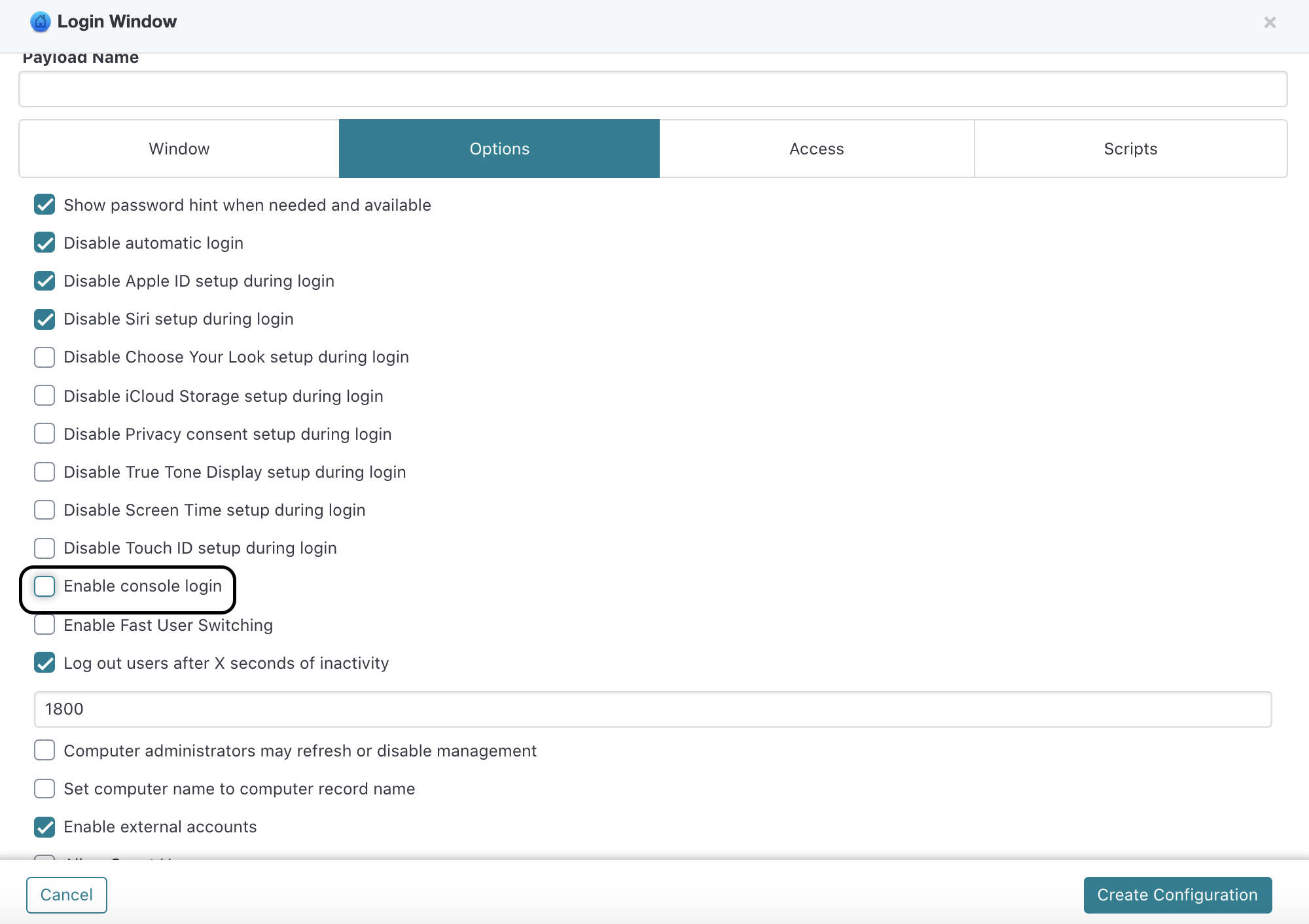1309x924 pixels.
Task: Uncheck Disable Apple ID setup during login
Action: tap(45, 281)
